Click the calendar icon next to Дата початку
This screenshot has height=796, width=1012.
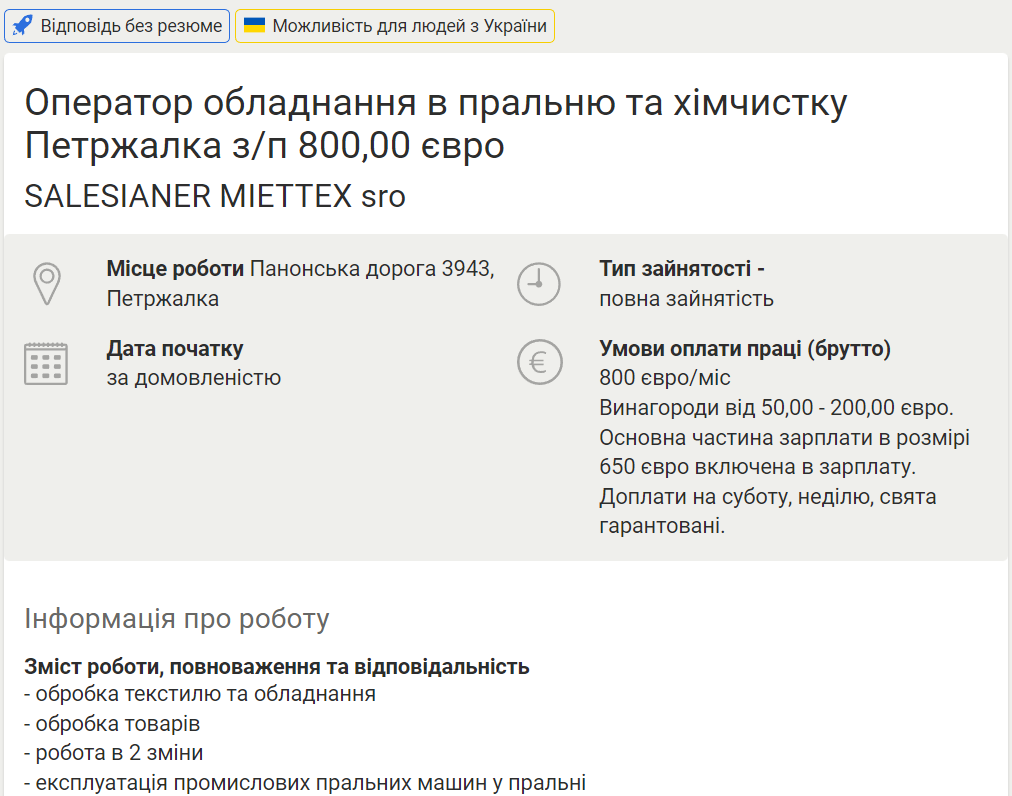tap(47, 363)
